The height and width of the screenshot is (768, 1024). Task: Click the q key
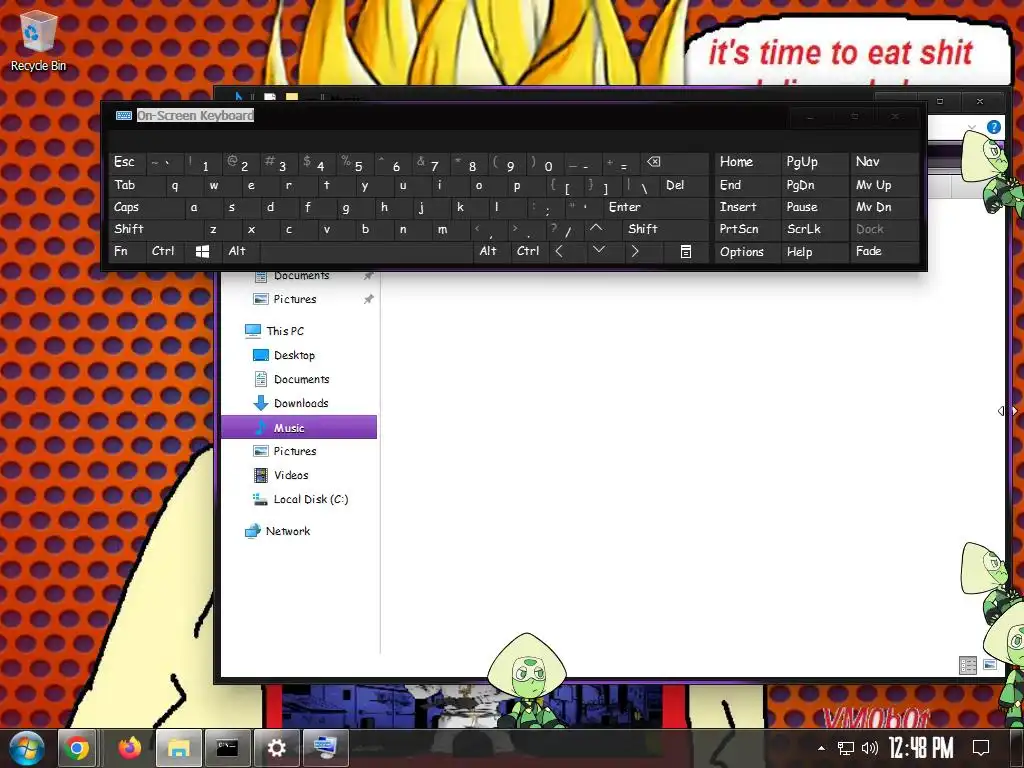[x=174, y=185]
